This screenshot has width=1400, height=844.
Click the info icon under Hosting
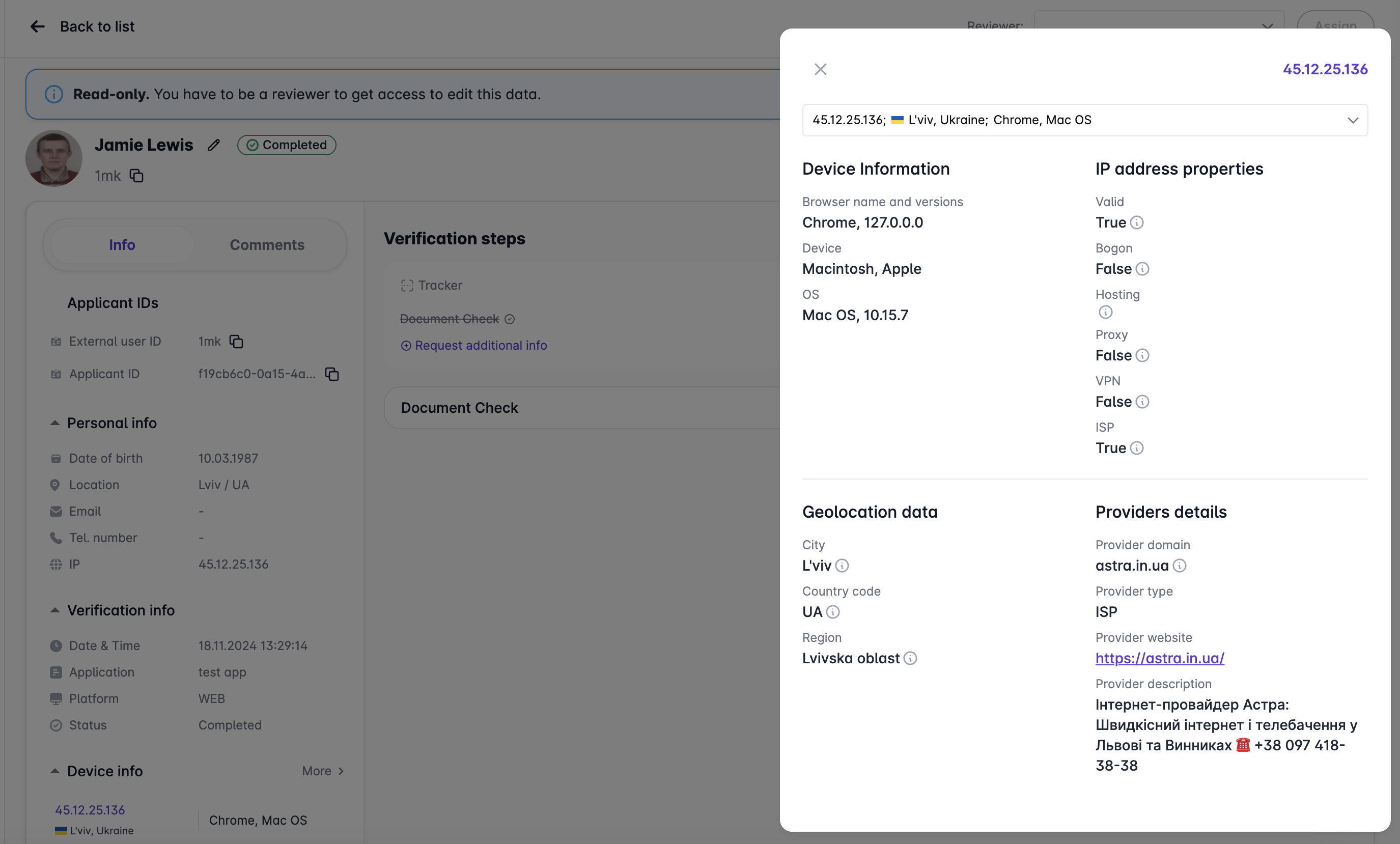[1106, 313]
